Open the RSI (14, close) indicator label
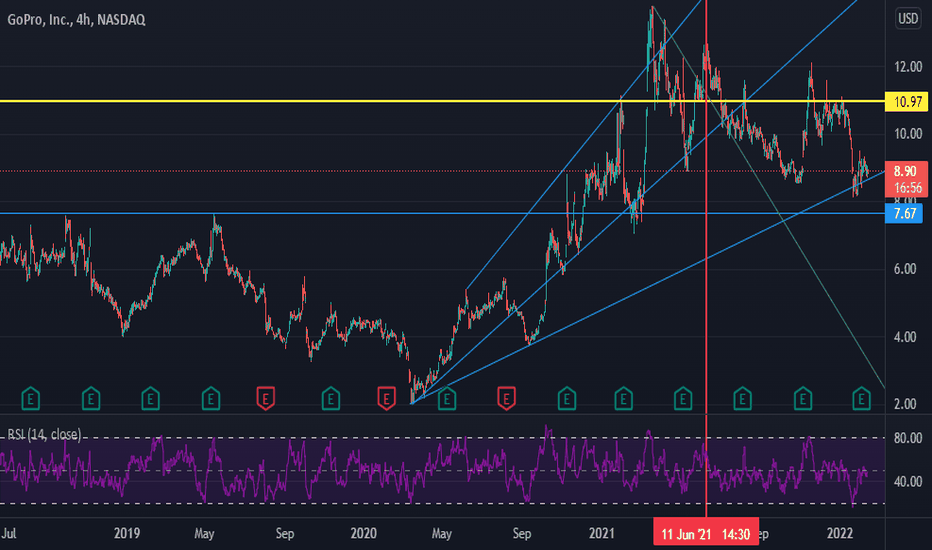Image resolution: width=932 pixels, height=550 pixels. point(44,434)
